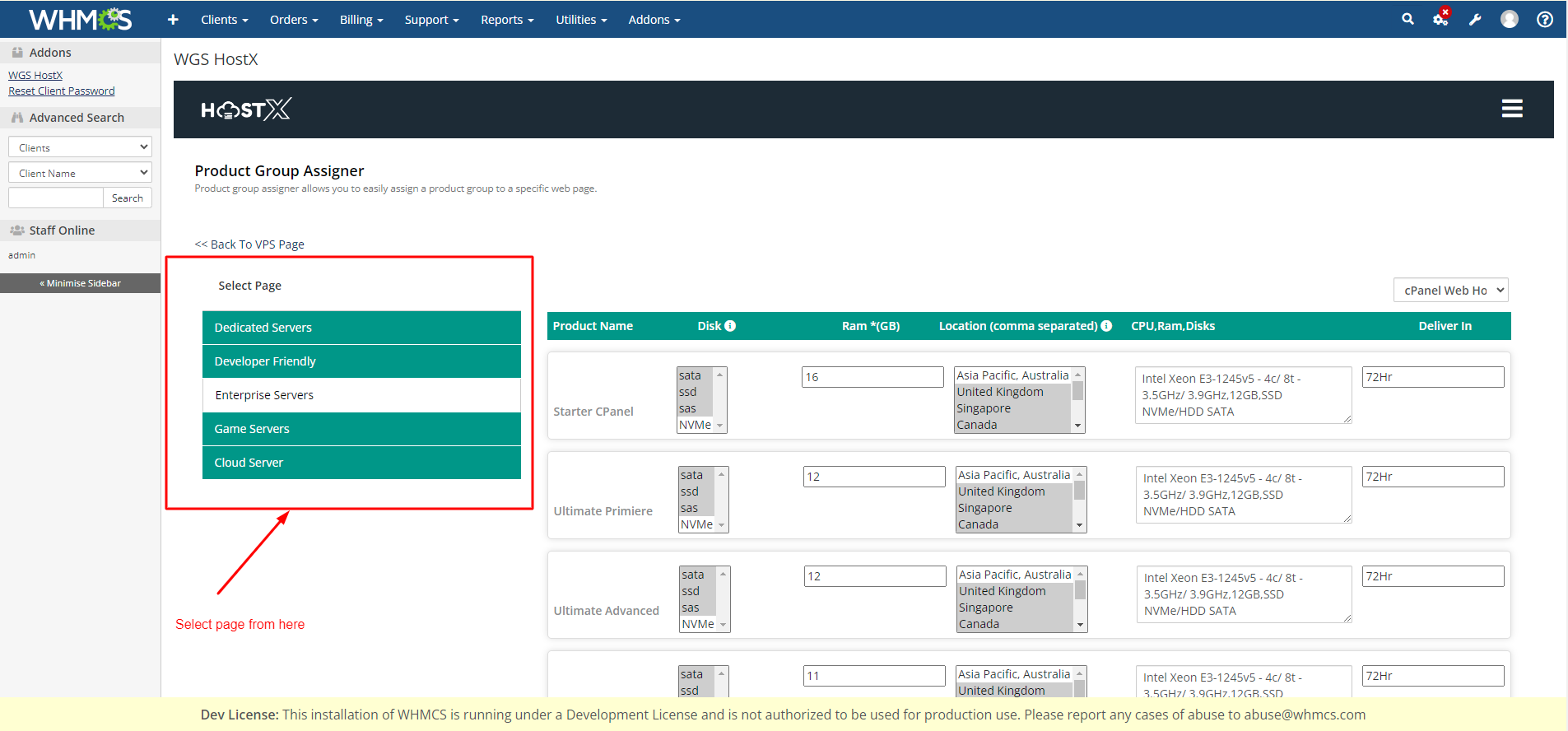Click the plus quick-add icon in navbar
The image size is (1568, 731).
(x=173, y=20)
